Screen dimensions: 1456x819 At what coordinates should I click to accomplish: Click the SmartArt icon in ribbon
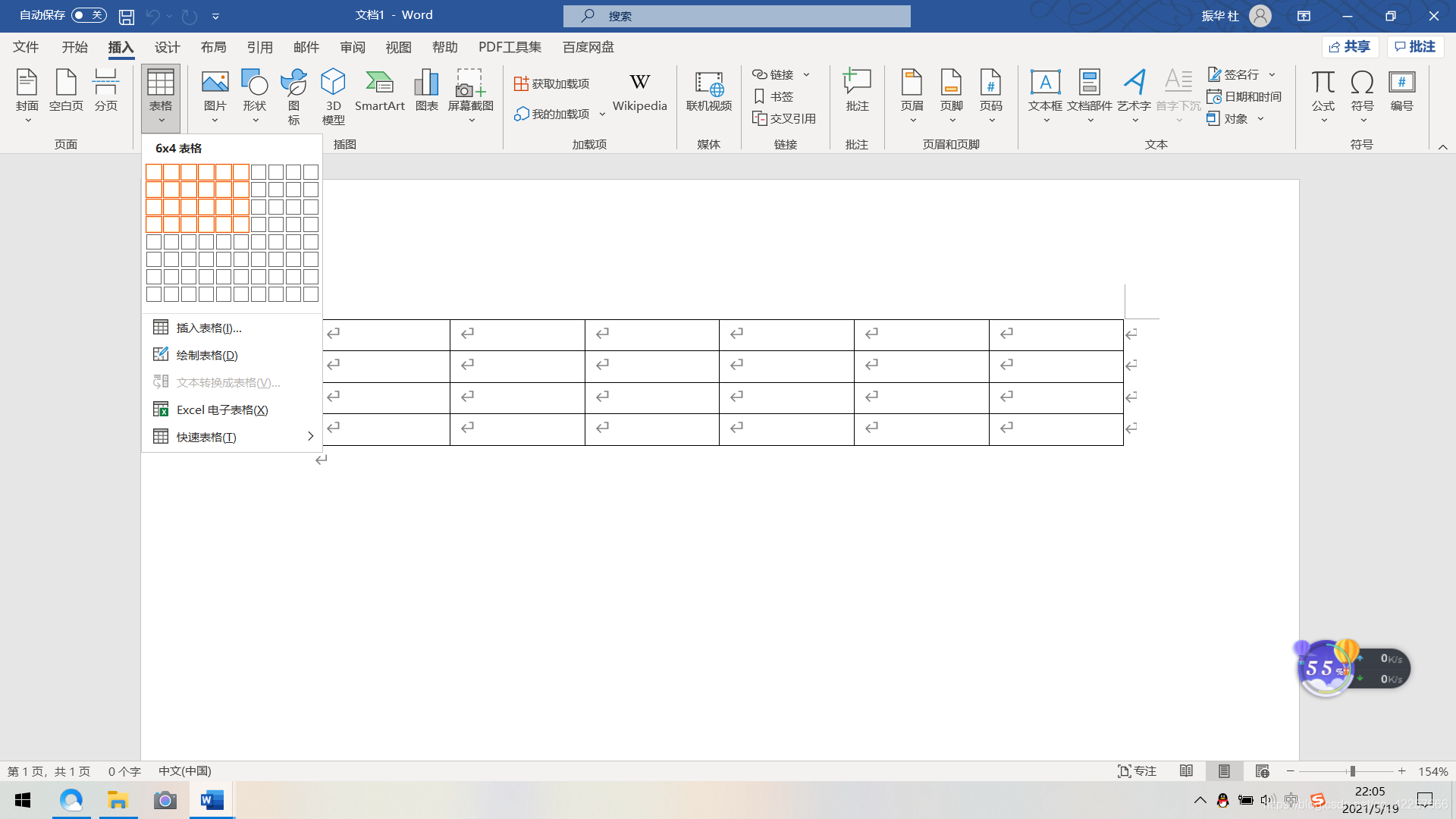pyautogui.click(x=379, y=91)
